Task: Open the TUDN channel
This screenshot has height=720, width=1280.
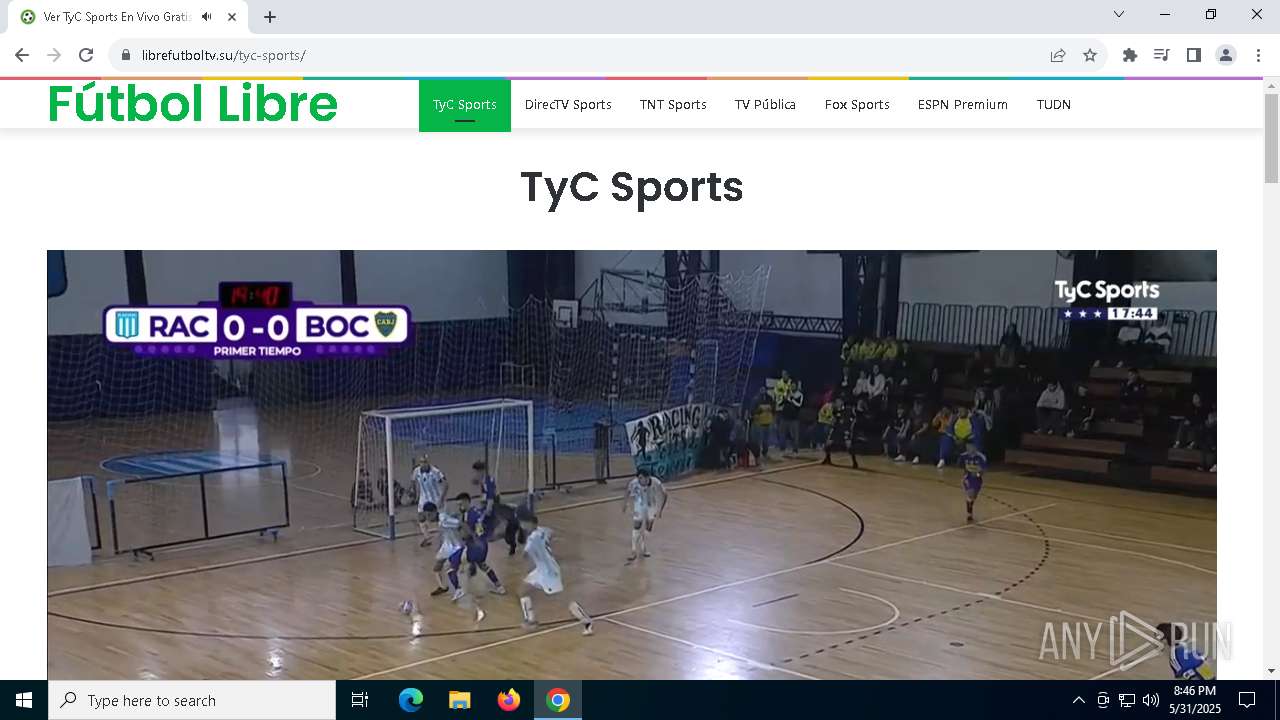Action: [x=1054, y=104]
